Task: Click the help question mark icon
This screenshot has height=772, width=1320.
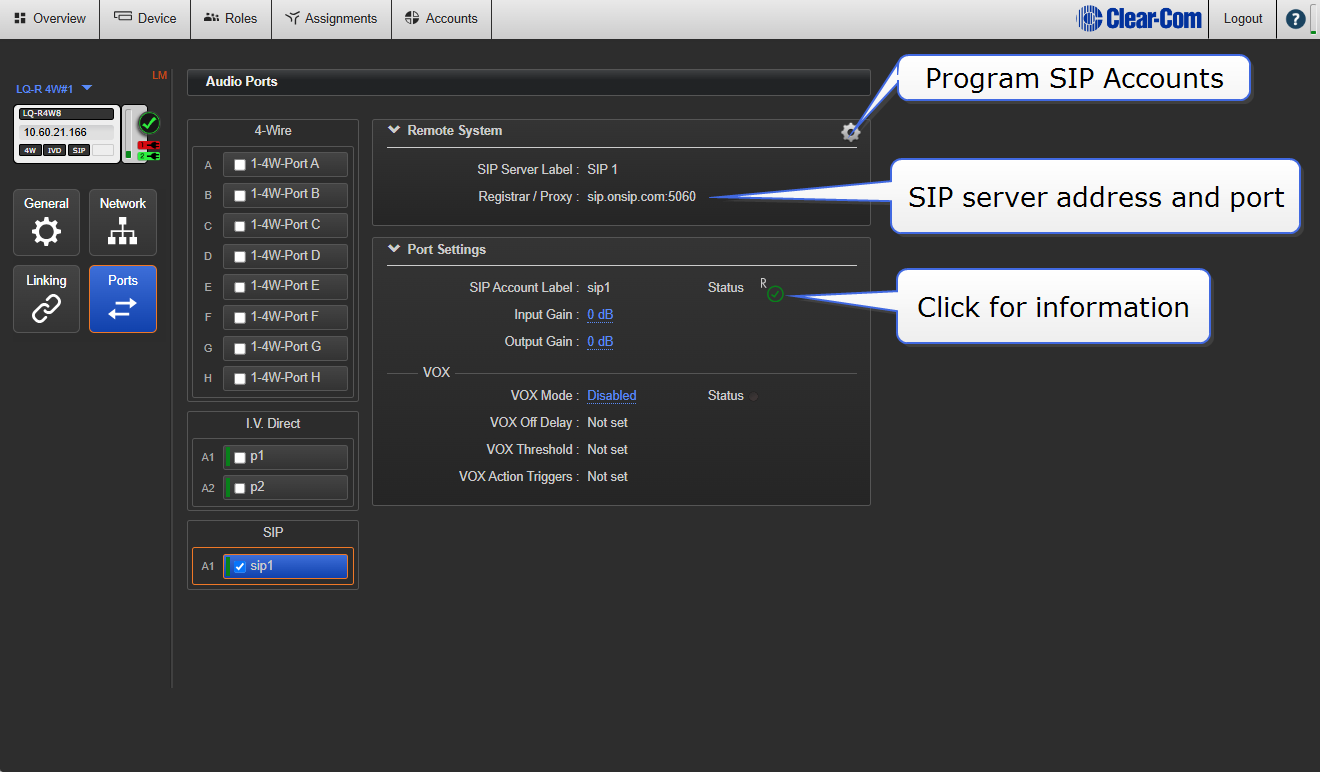Action: (1295, 19)
